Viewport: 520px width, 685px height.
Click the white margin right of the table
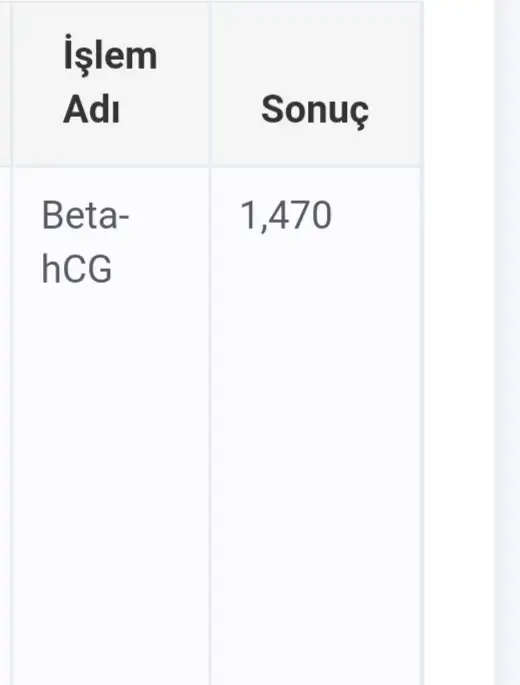pyautogui.click(x=458, y=342)
